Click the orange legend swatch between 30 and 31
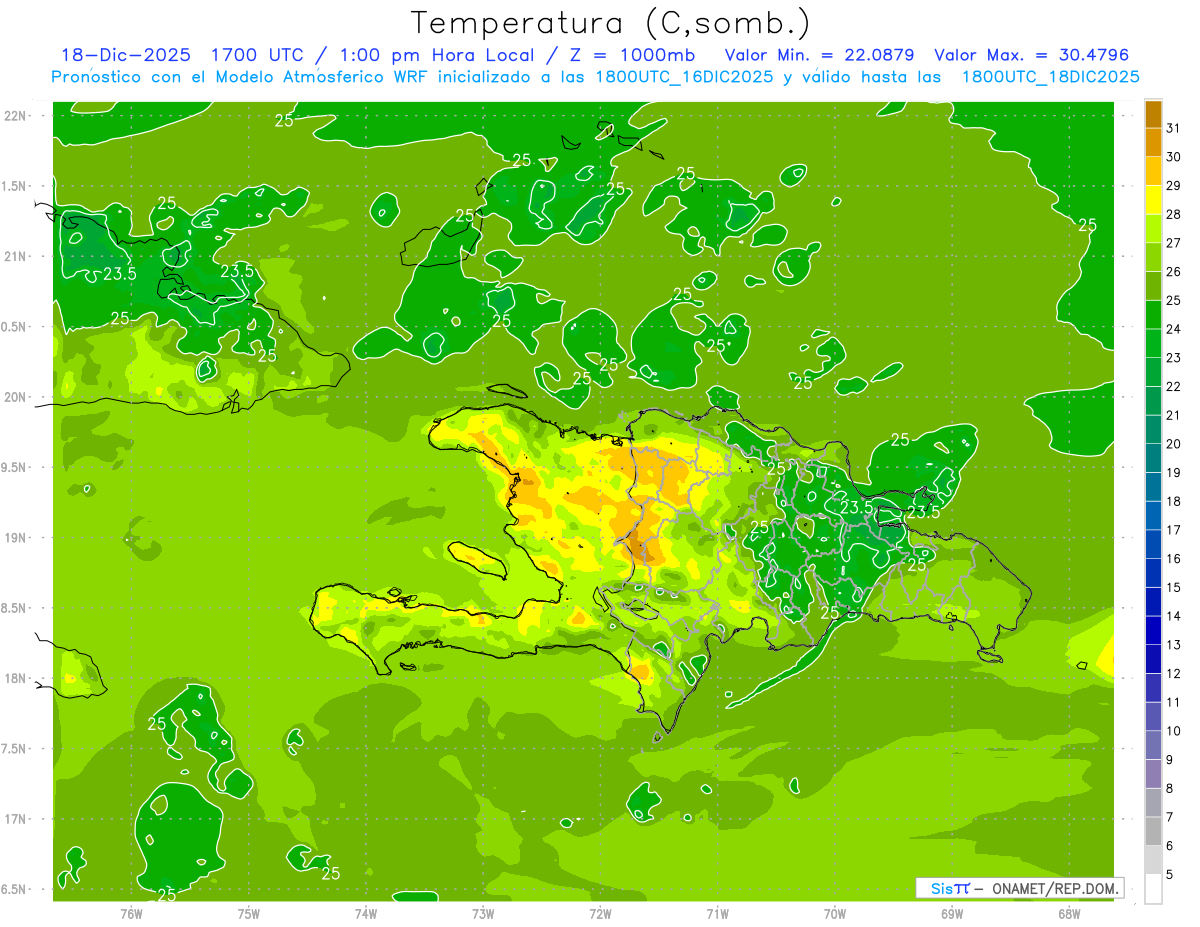 click(x=1153, y=142)
